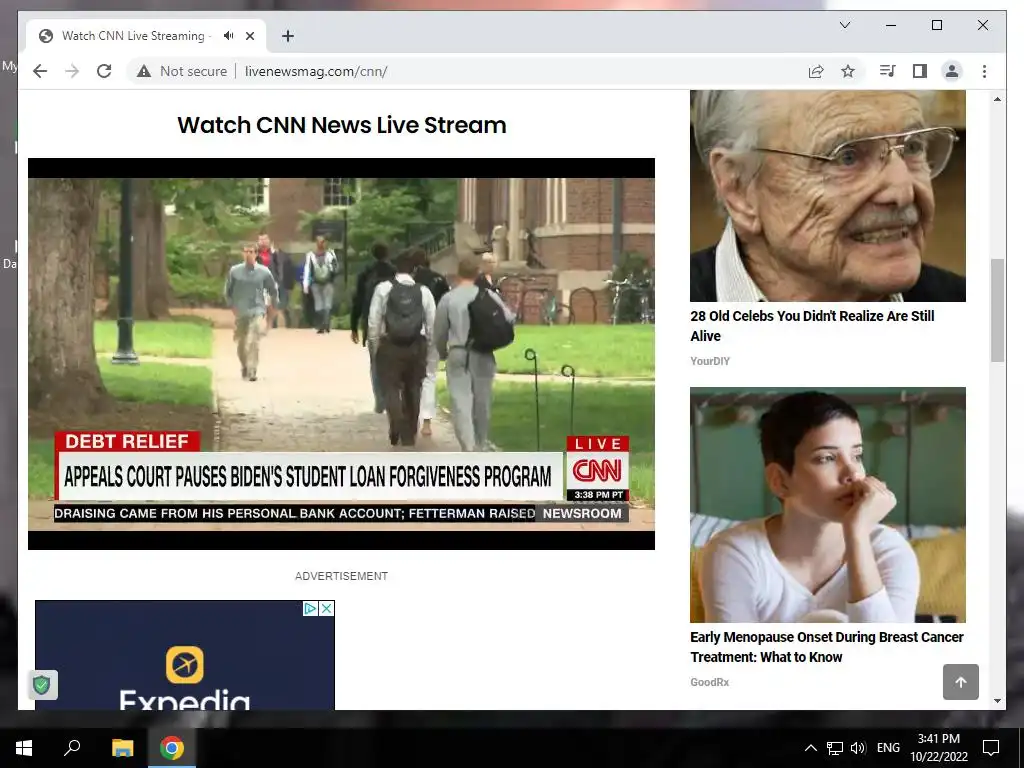Show hidden system tray icons
Screen dimensions: 1024x768
pos(810,748)
